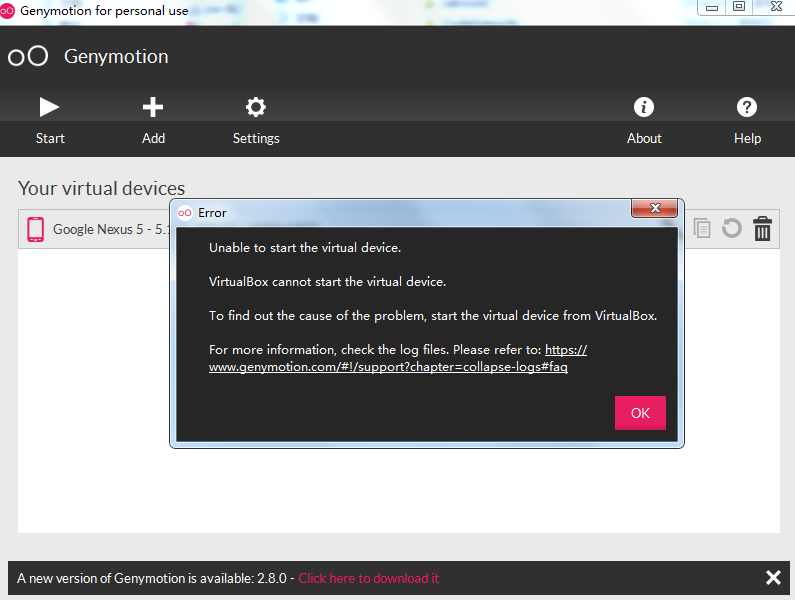The width and height of the screenshot is (795, 600).
Task: Reset the Google Nexus 5 device
Action: pos(732,228)
